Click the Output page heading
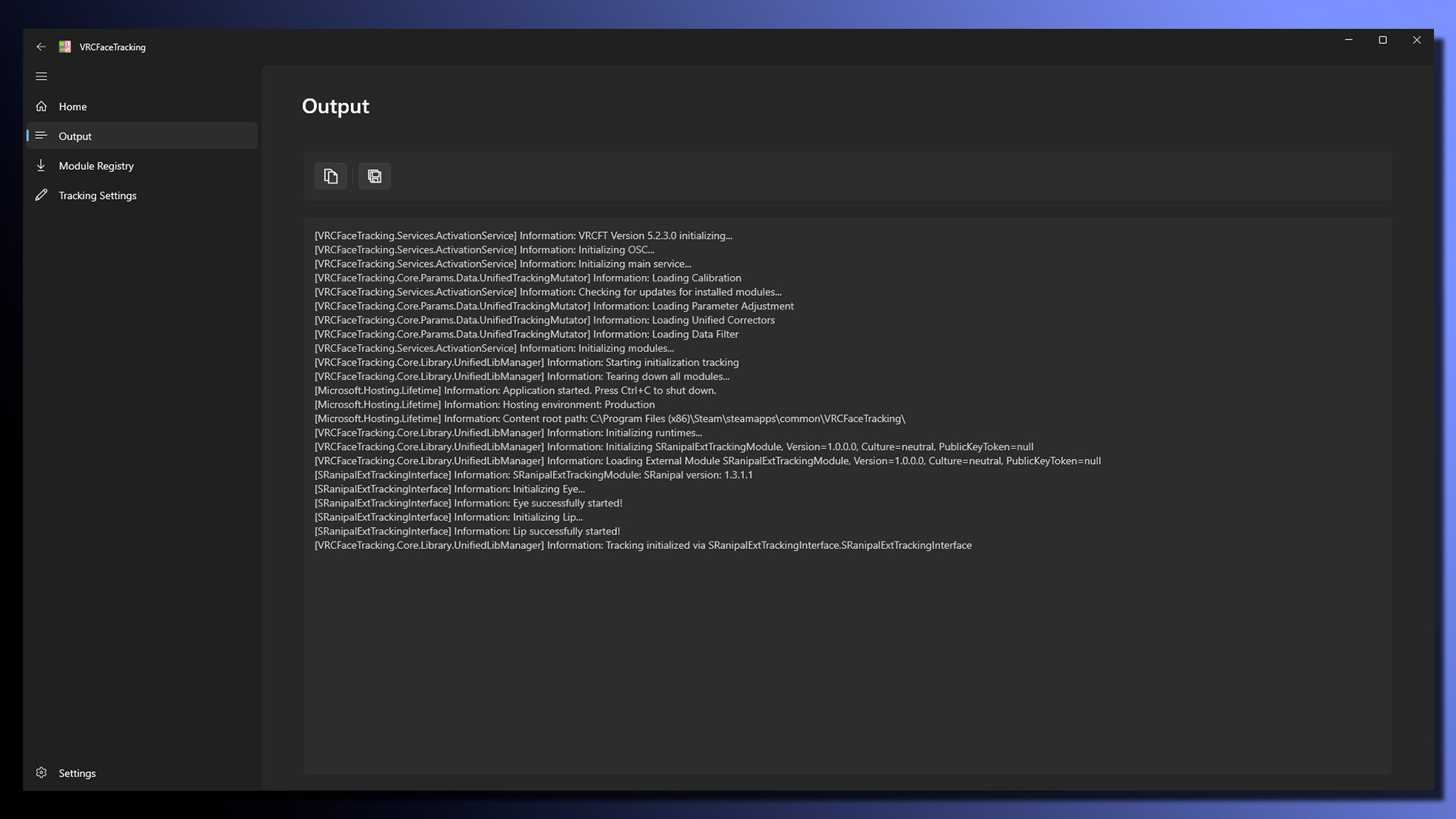1456x819 pixels. point(335,106)
